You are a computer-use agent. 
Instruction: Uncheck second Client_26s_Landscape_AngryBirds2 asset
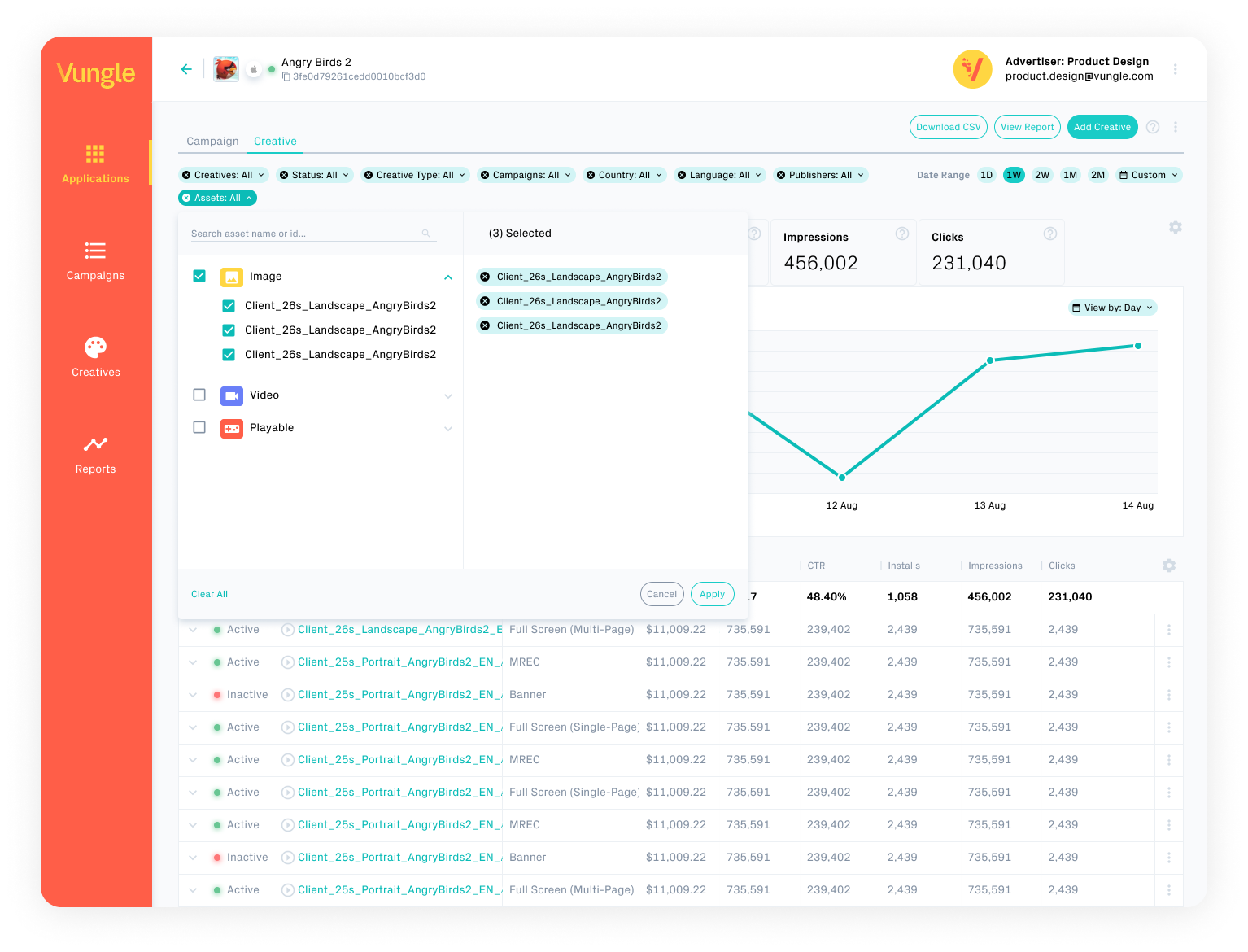[x=229, y=330]
